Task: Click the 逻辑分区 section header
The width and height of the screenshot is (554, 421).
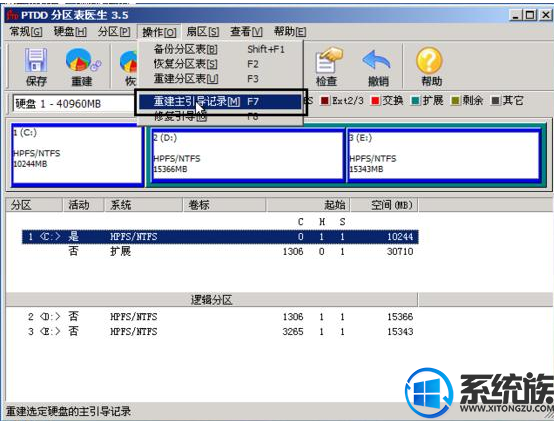Action: [x=212, y=300]
